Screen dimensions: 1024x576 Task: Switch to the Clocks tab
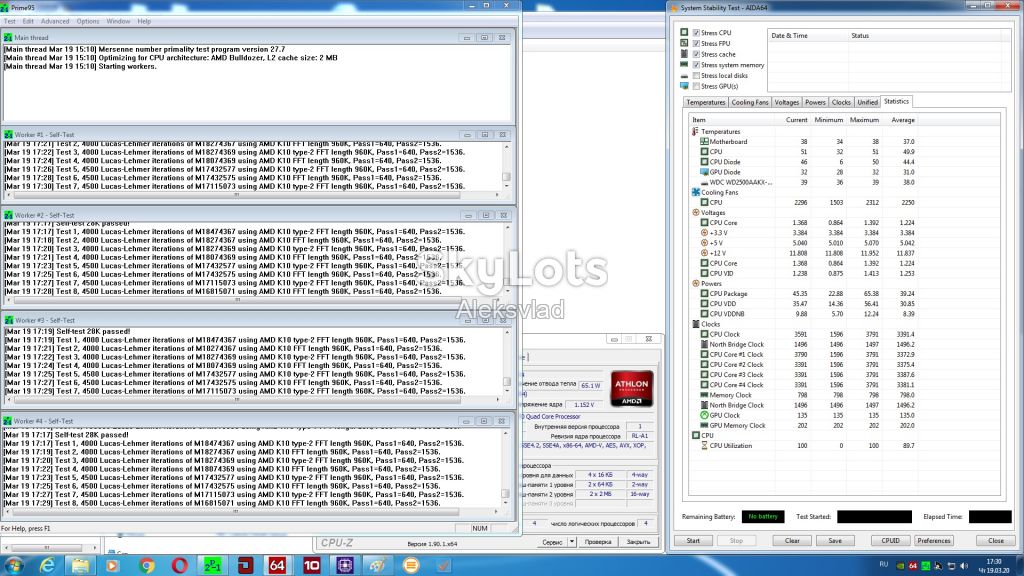click(841, 103)
